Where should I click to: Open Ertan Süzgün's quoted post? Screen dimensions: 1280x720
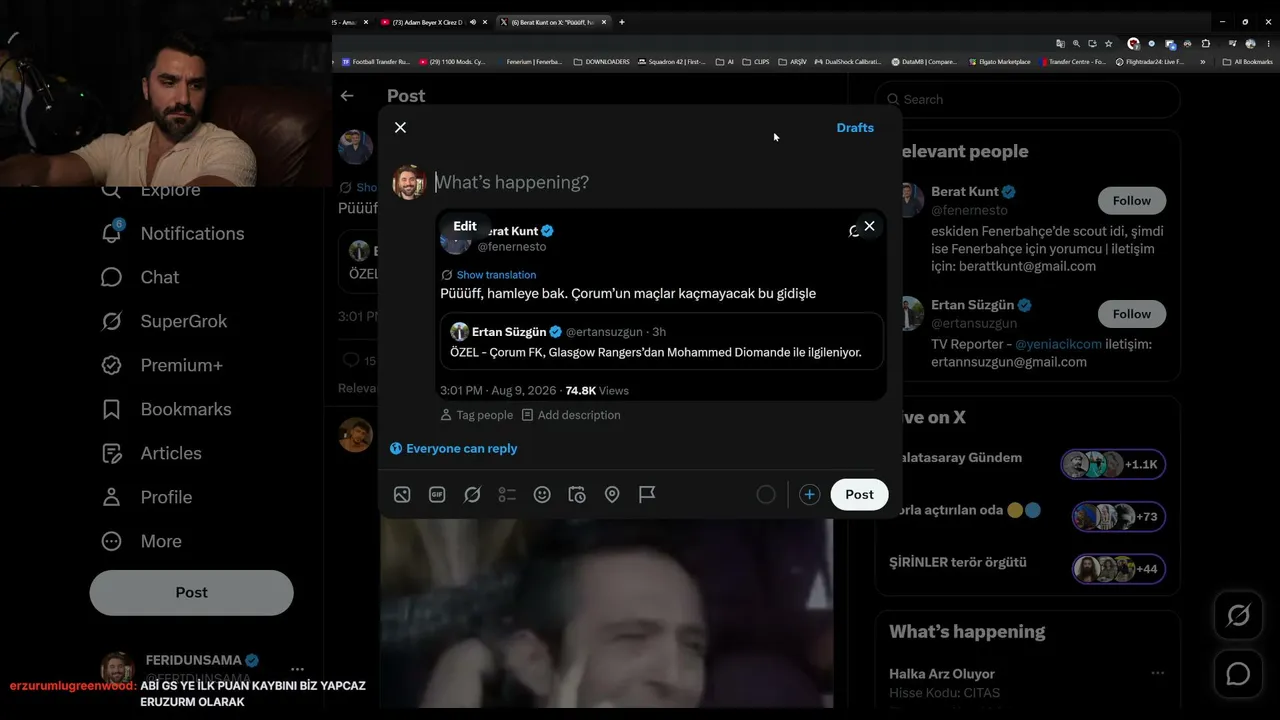point(661,341)
